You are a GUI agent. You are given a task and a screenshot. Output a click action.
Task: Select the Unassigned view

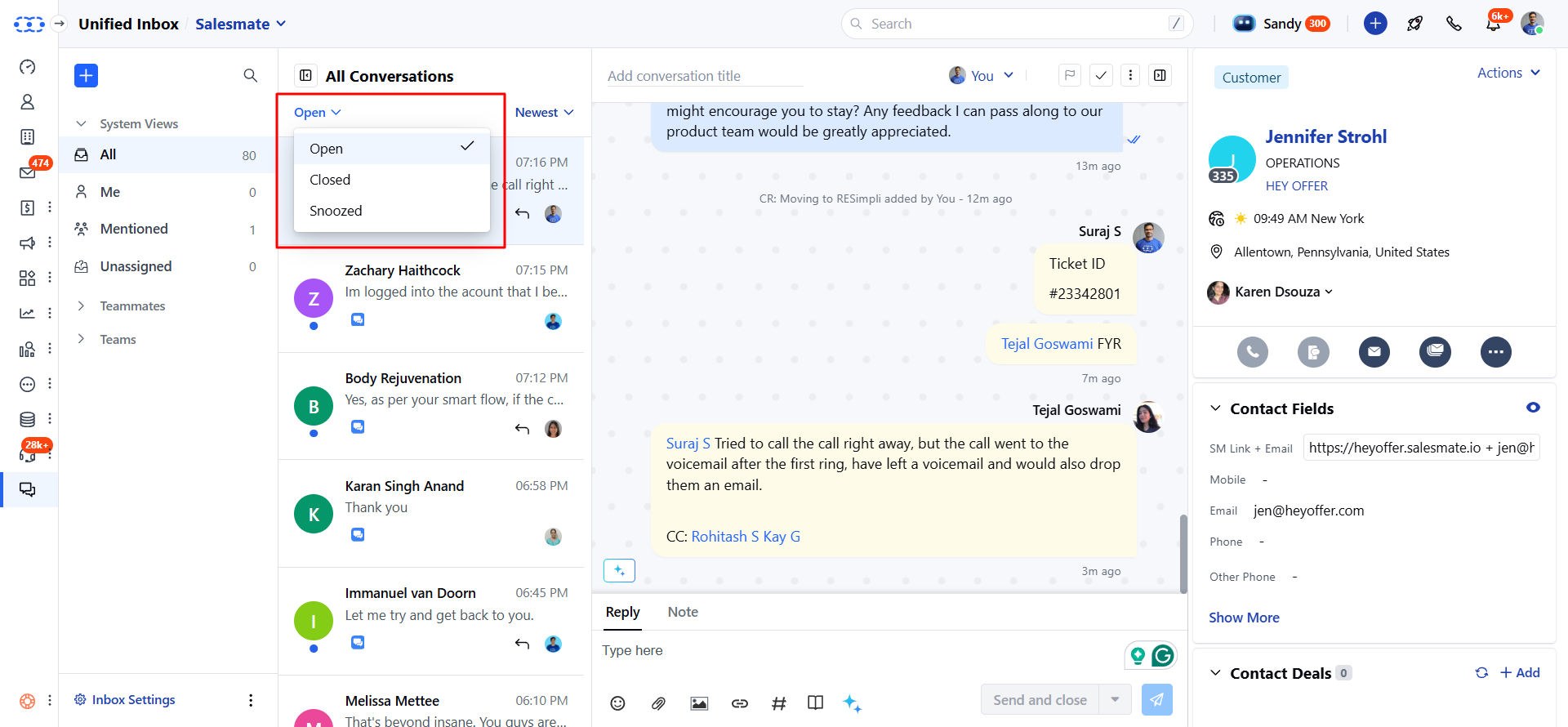tap(167, 266)
